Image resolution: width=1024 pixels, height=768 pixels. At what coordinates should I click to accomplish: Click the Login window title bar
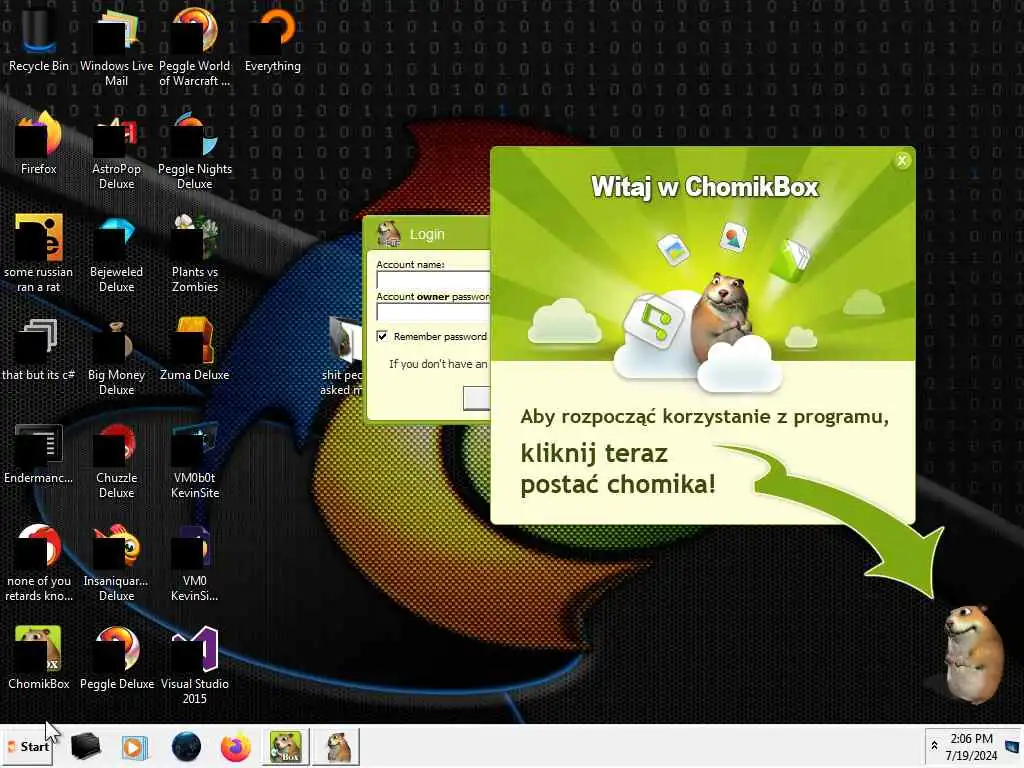pyautogui.click(x=427, y=234)
